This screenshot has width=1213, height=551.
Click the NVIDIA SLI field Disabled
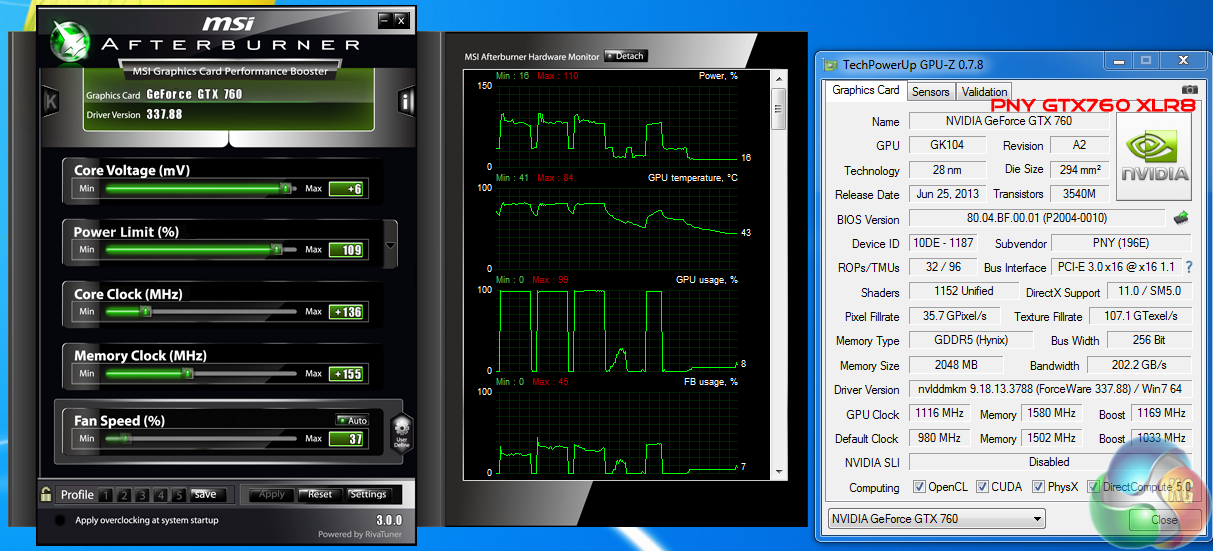tap(1050, 462)
